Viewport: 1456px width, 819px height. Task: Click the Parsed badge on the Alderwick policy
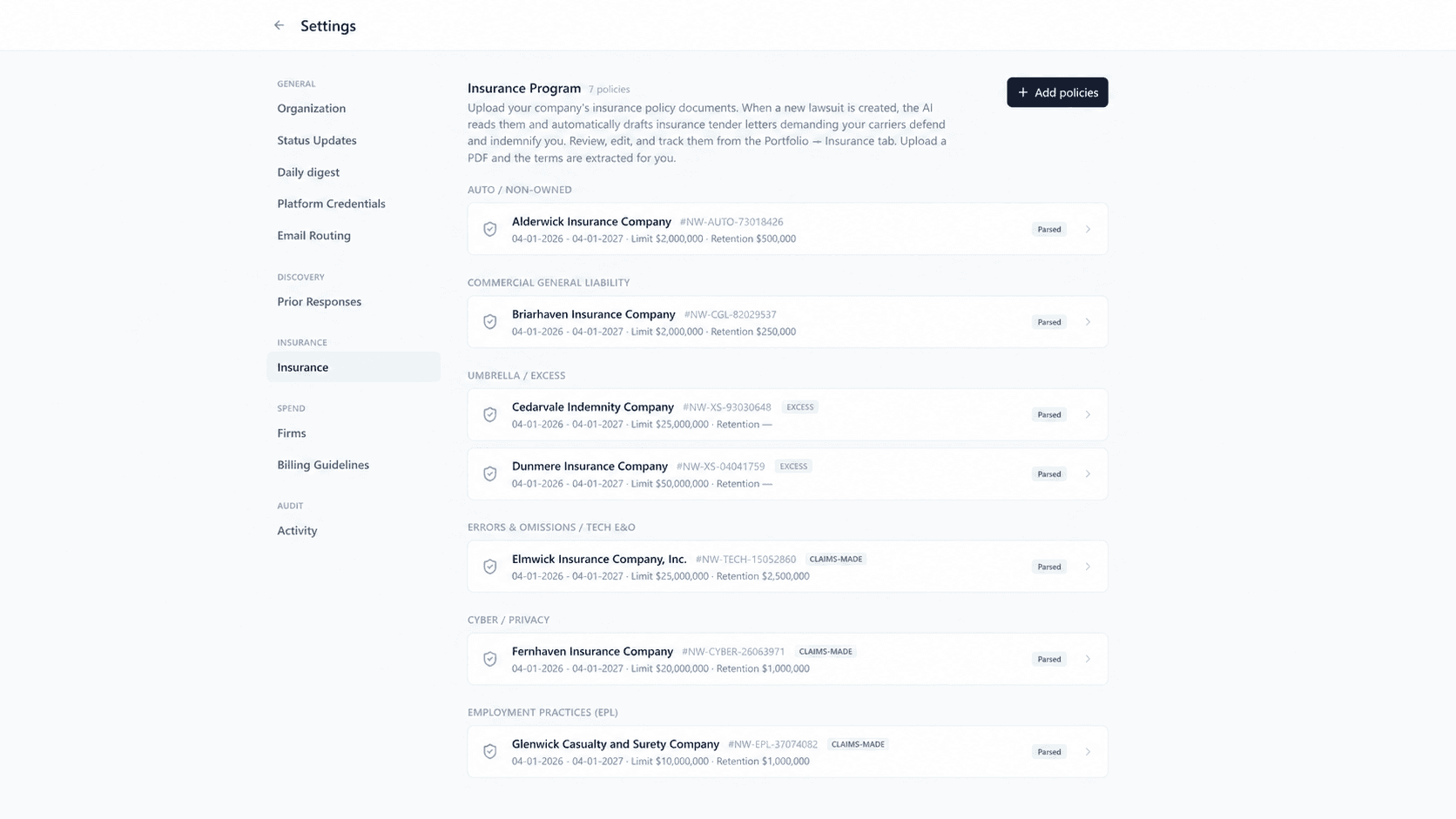click(1049, 229)
